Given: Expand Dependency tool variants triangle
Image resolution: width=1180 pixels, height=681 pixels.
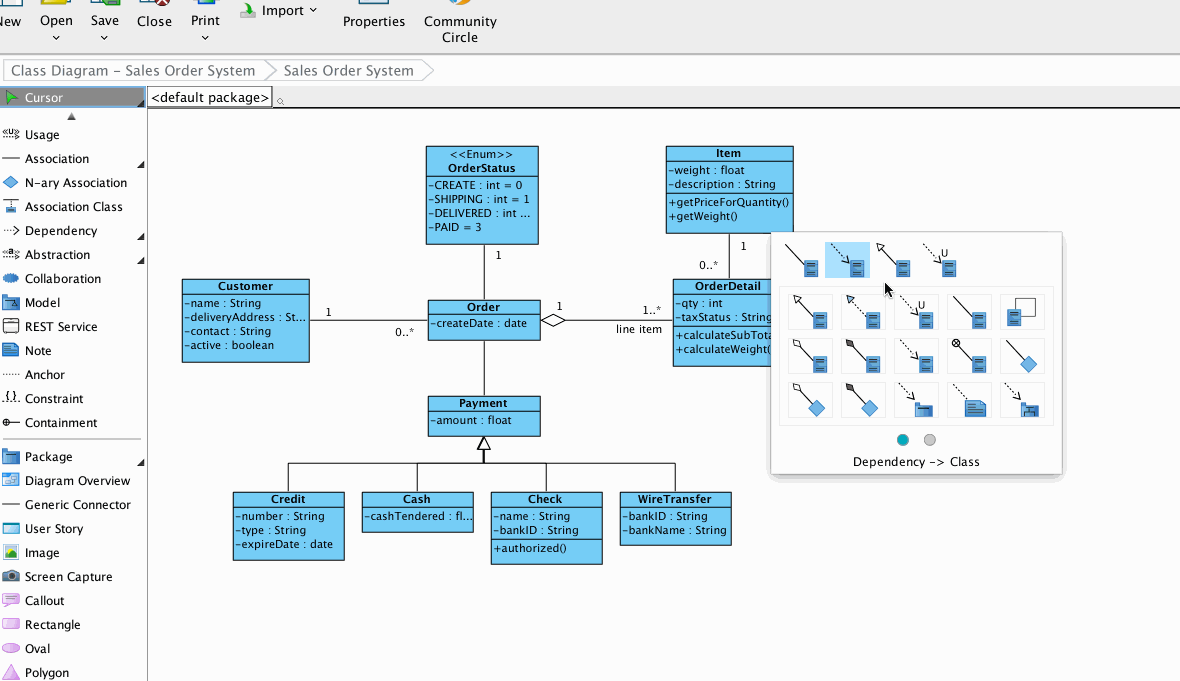Looking at the screenshot, I should [141, 236].
